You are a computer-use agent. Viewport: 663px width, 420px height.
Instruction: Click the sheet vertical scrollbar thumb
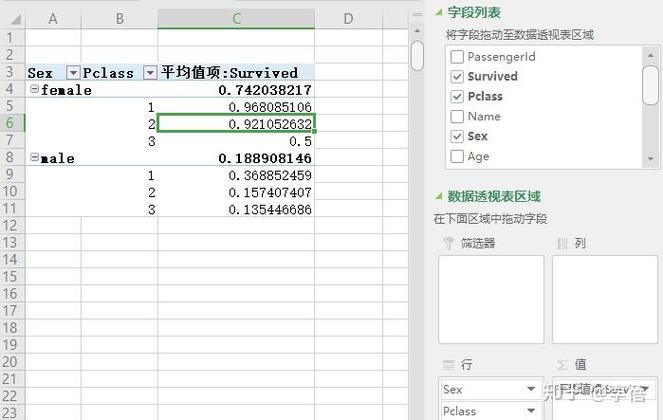(x=417, y=55)
